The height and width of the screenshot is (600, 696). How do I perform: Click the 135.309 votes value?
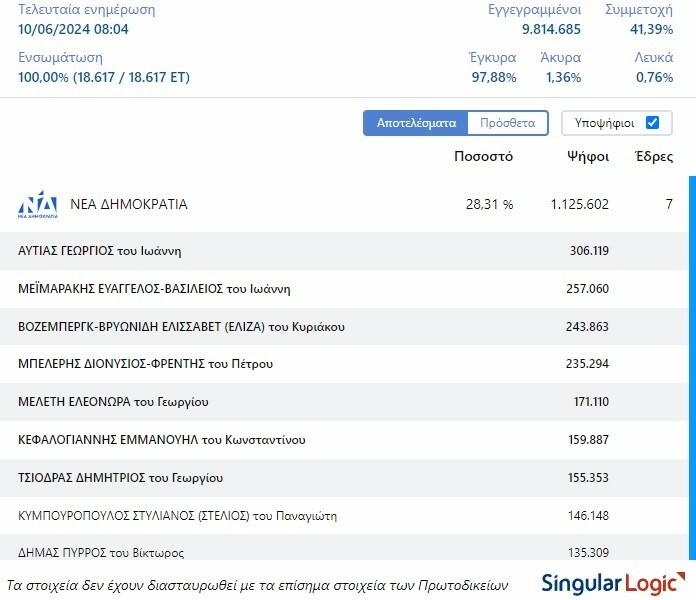[x=589, y=553]
